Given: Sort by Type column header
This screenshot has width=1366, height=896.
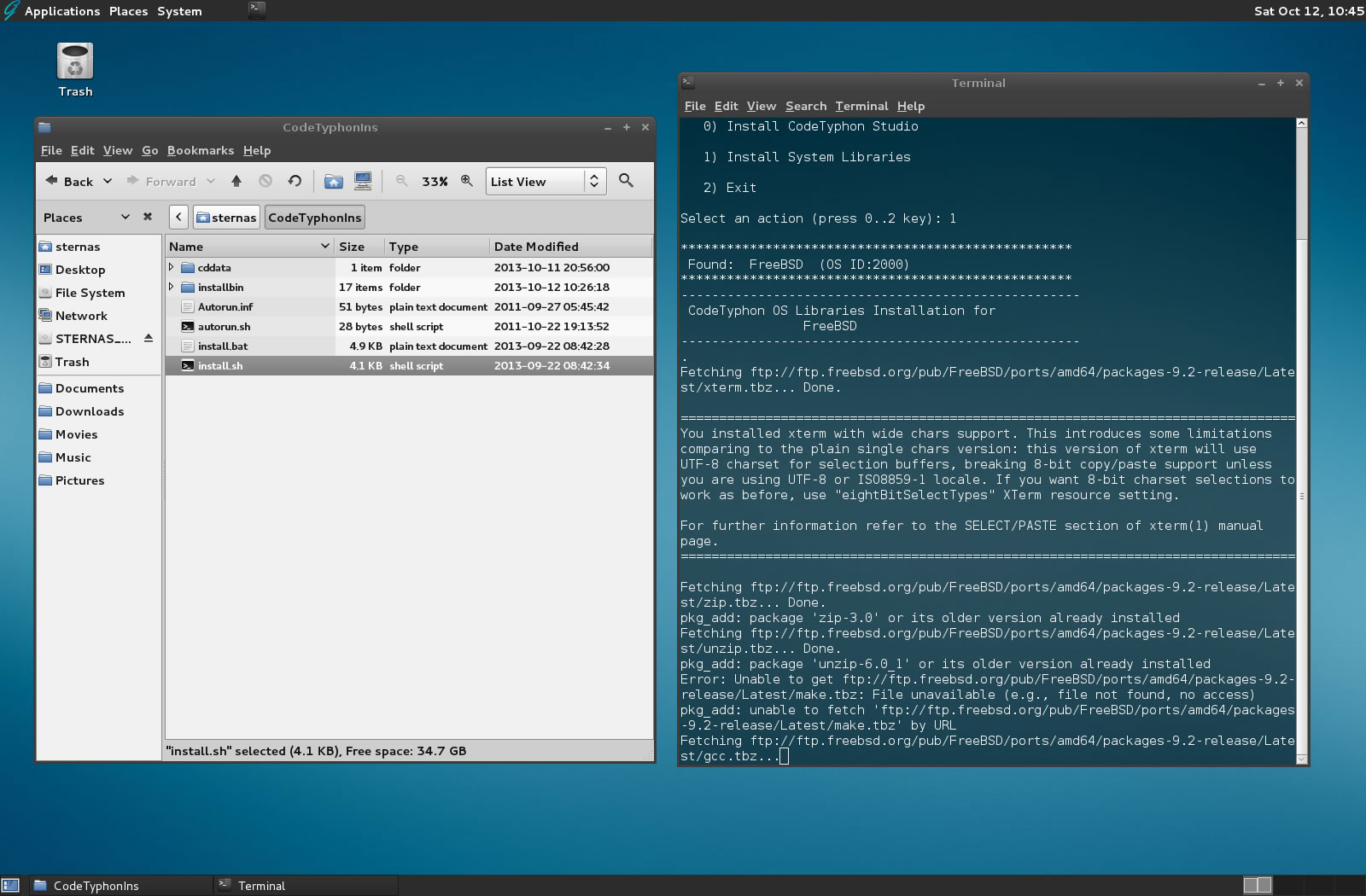Looking at the screenshot, I should (x=437, y=247).
